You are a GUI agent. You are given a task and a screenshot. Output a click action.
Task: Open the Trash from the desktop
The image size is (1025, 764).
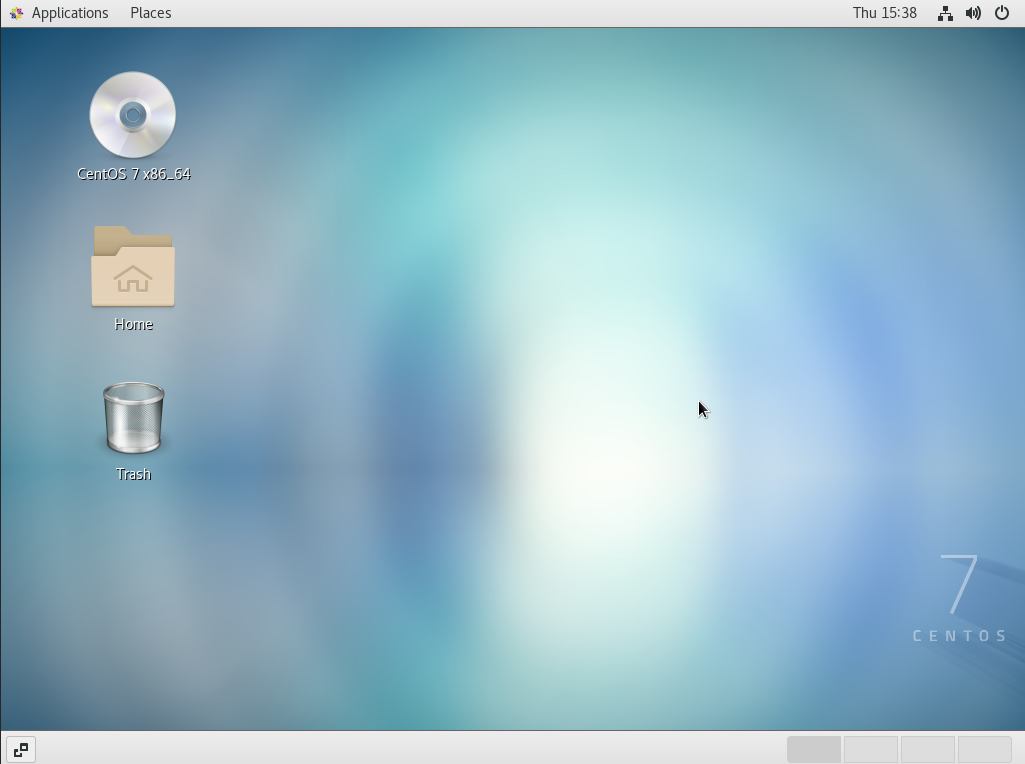coord(133,417)
